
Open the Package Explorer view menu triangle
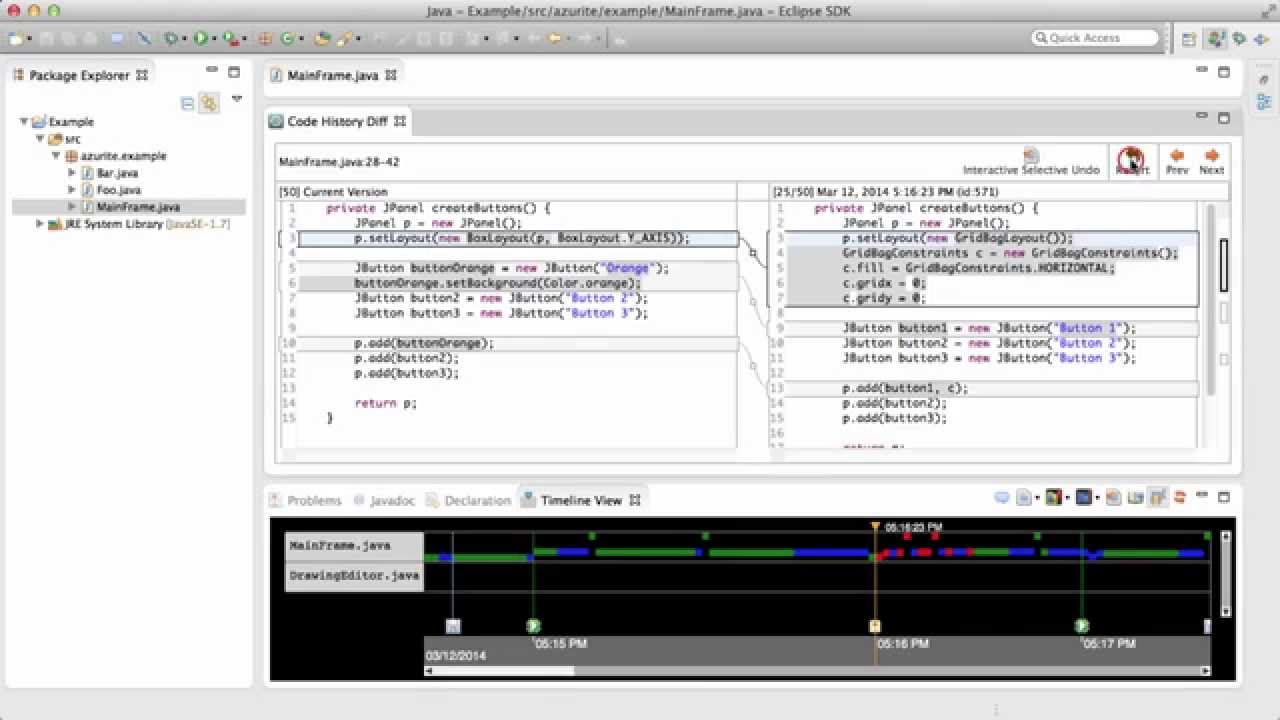(x=237, y=99)
